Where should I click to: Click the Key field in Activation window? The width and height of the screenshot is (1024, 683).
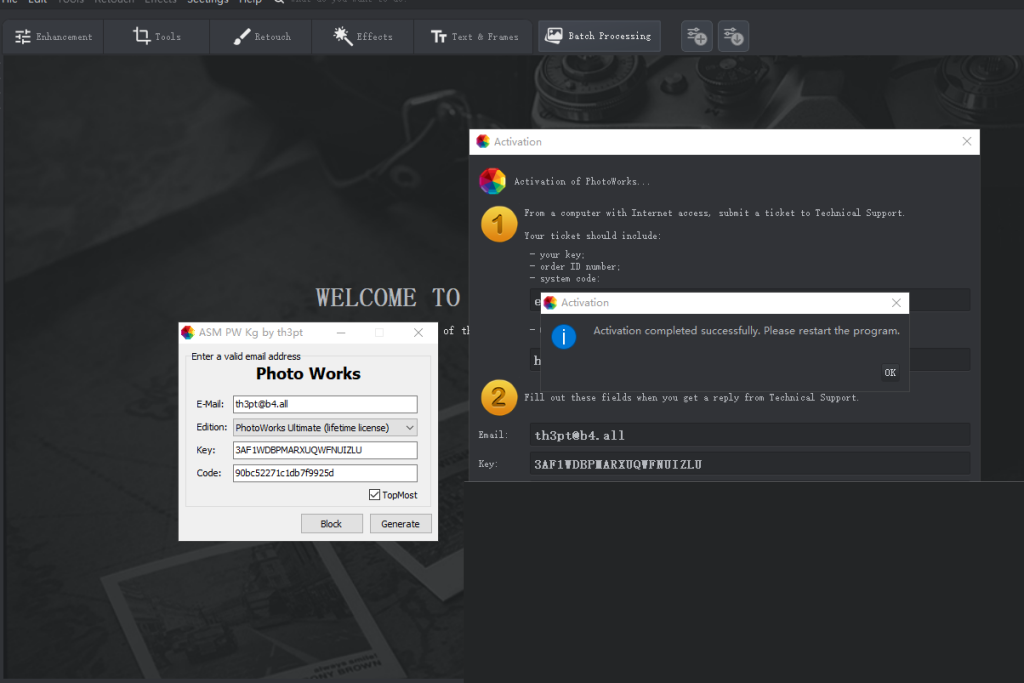click(750, 464)
